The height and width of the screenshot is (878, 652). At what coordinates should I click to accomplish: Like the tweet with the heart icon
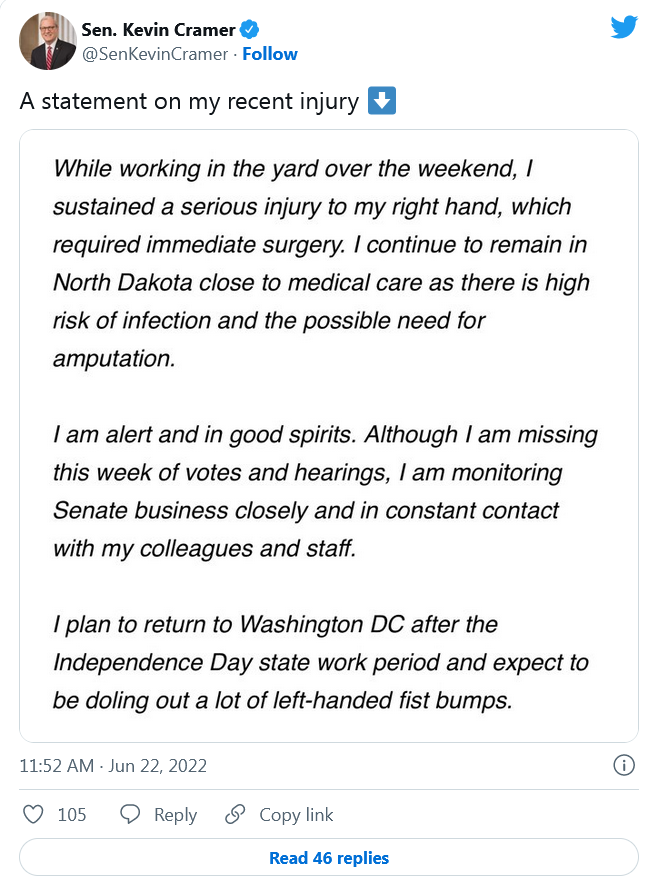33,814
